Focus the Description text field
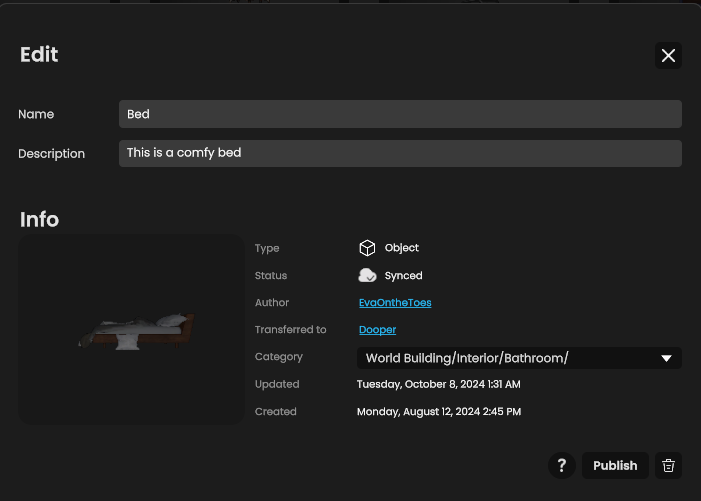 [400, 153]
